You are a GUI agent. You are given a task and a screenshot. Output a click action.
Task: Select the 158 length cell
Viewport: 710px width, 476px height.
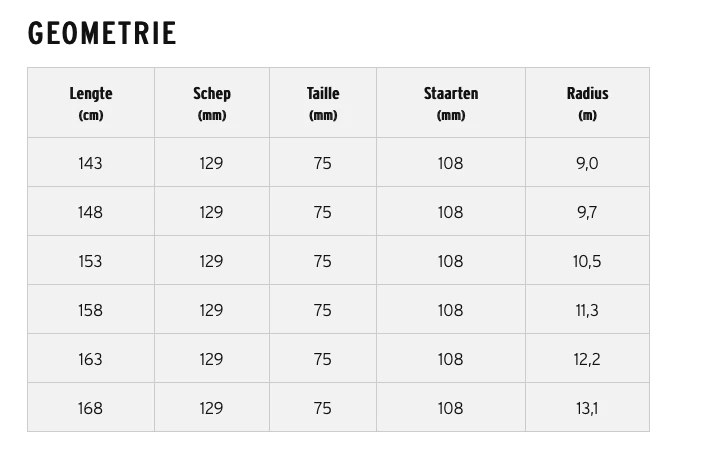click(x=91, y=310)
